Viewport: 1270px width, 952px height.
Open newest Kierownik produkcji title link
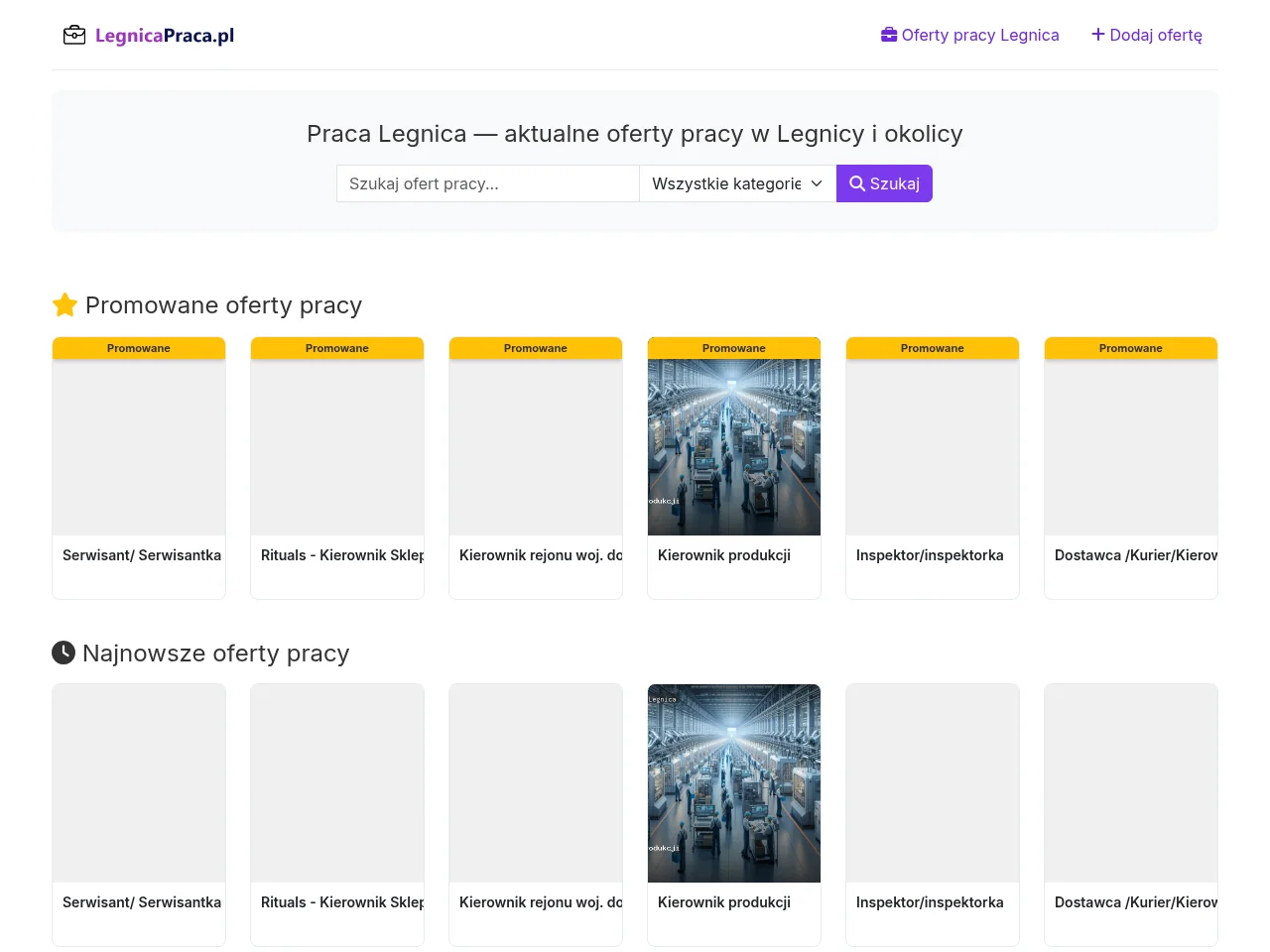coord(724,902)
